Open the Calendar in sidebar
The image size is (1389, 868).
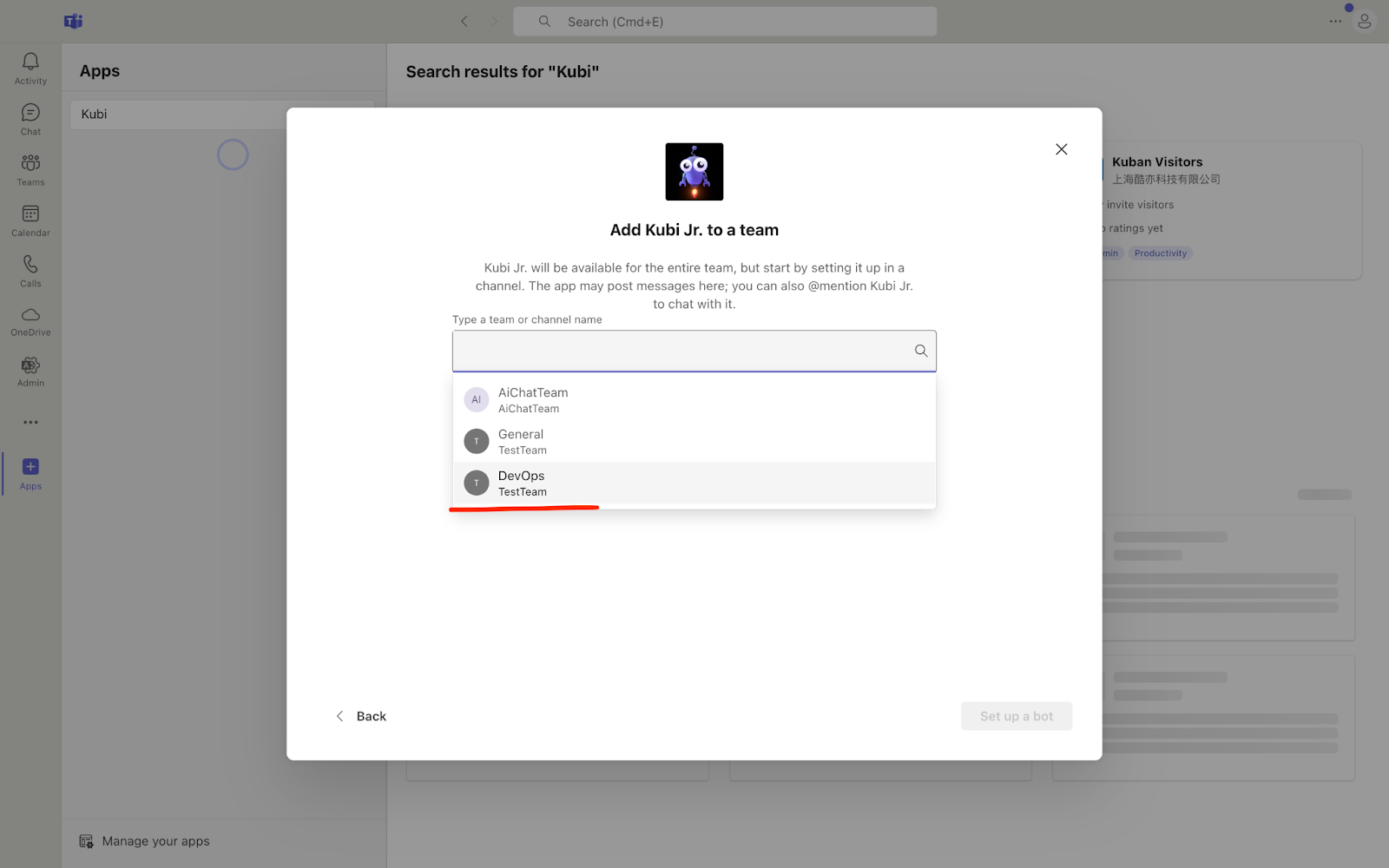[30, 220]
